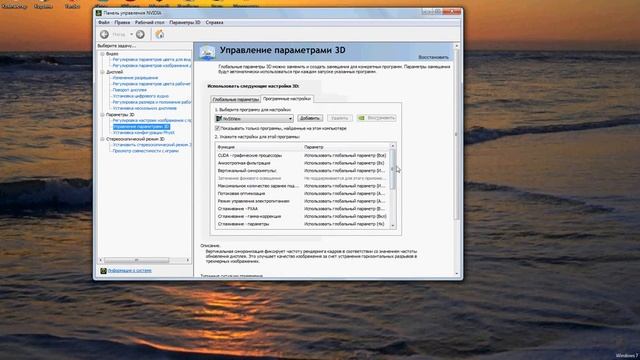Open the program selection dropdown
640x360 pixels.
click(254, 118)
